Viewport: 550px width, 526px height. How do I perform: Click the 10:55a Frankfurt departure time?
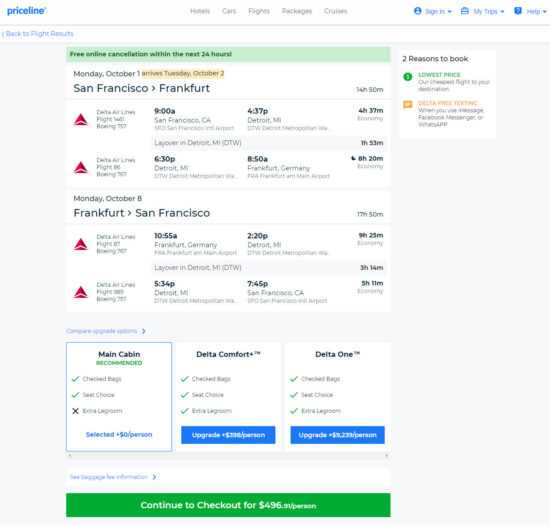click(x=166, y=236)
